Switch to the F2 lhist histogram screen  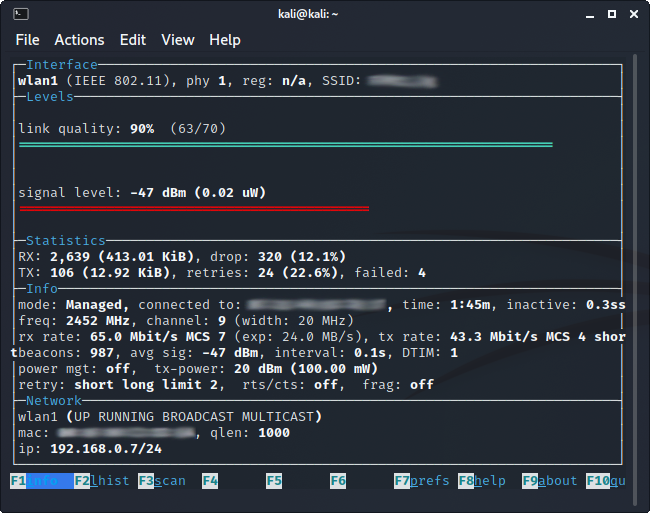pos(102,481)
